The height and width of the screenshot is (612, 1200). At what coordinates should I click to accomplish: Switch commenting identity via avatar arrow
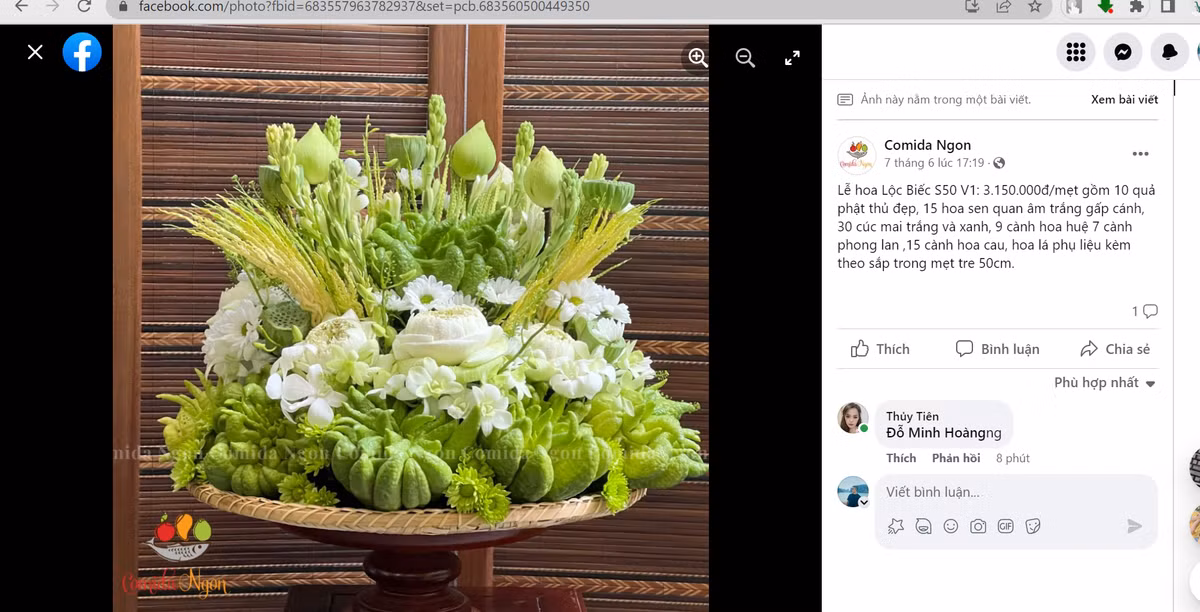pyautogui.click(x=864, y=502)
